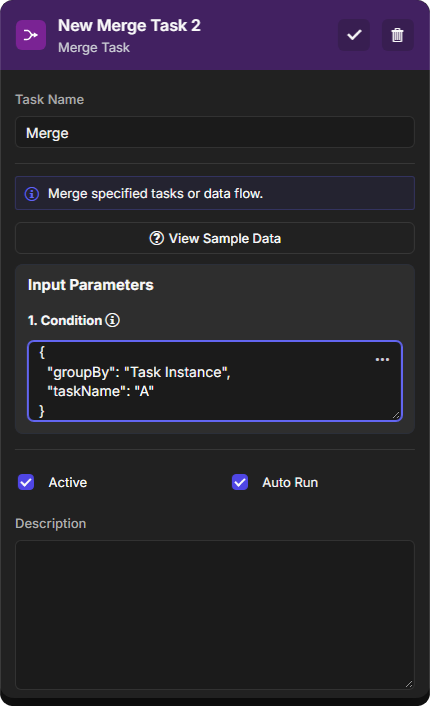Click the "taskName": "A" line

pos(100,391)
